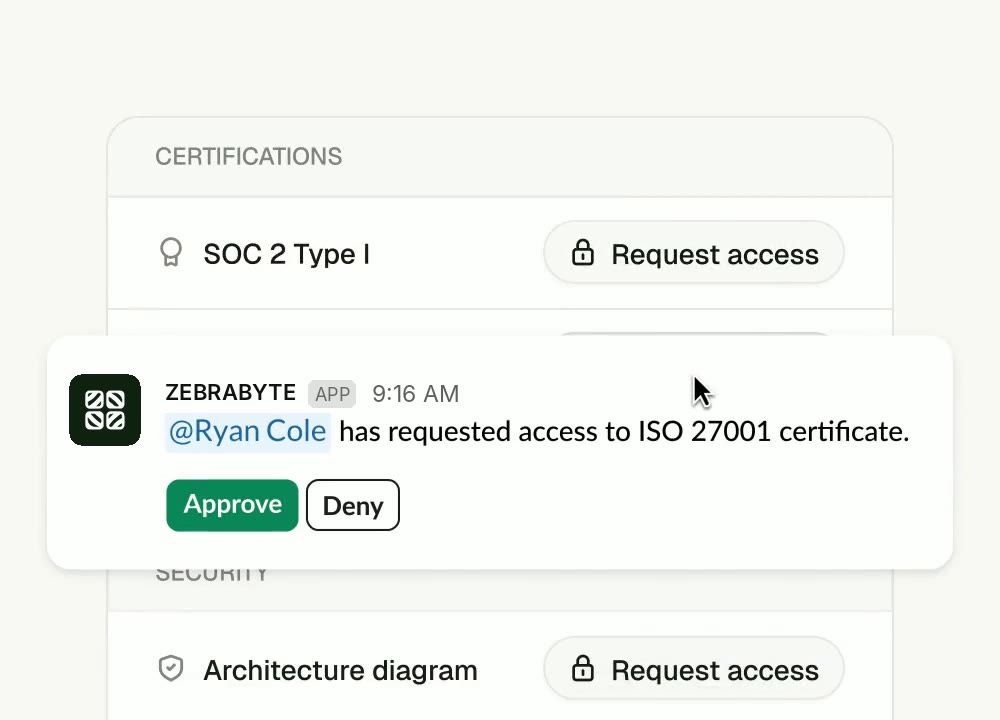Click the award ribbon icon beside SOC 2
This screenshot has width=1000, height=720.
click(170, 253)
